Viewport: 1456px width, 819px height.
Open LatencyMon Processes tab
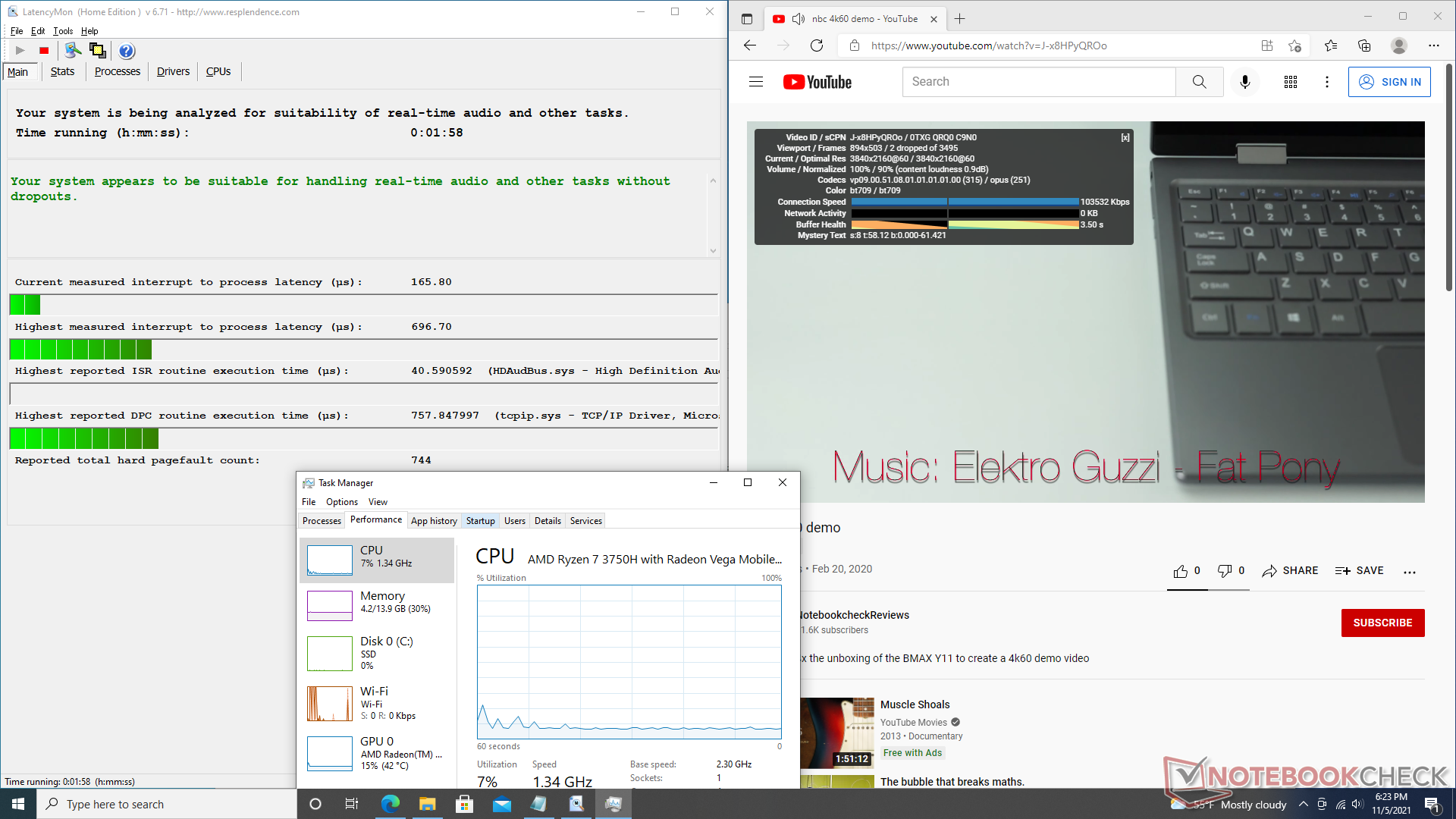tap(118, 71)
